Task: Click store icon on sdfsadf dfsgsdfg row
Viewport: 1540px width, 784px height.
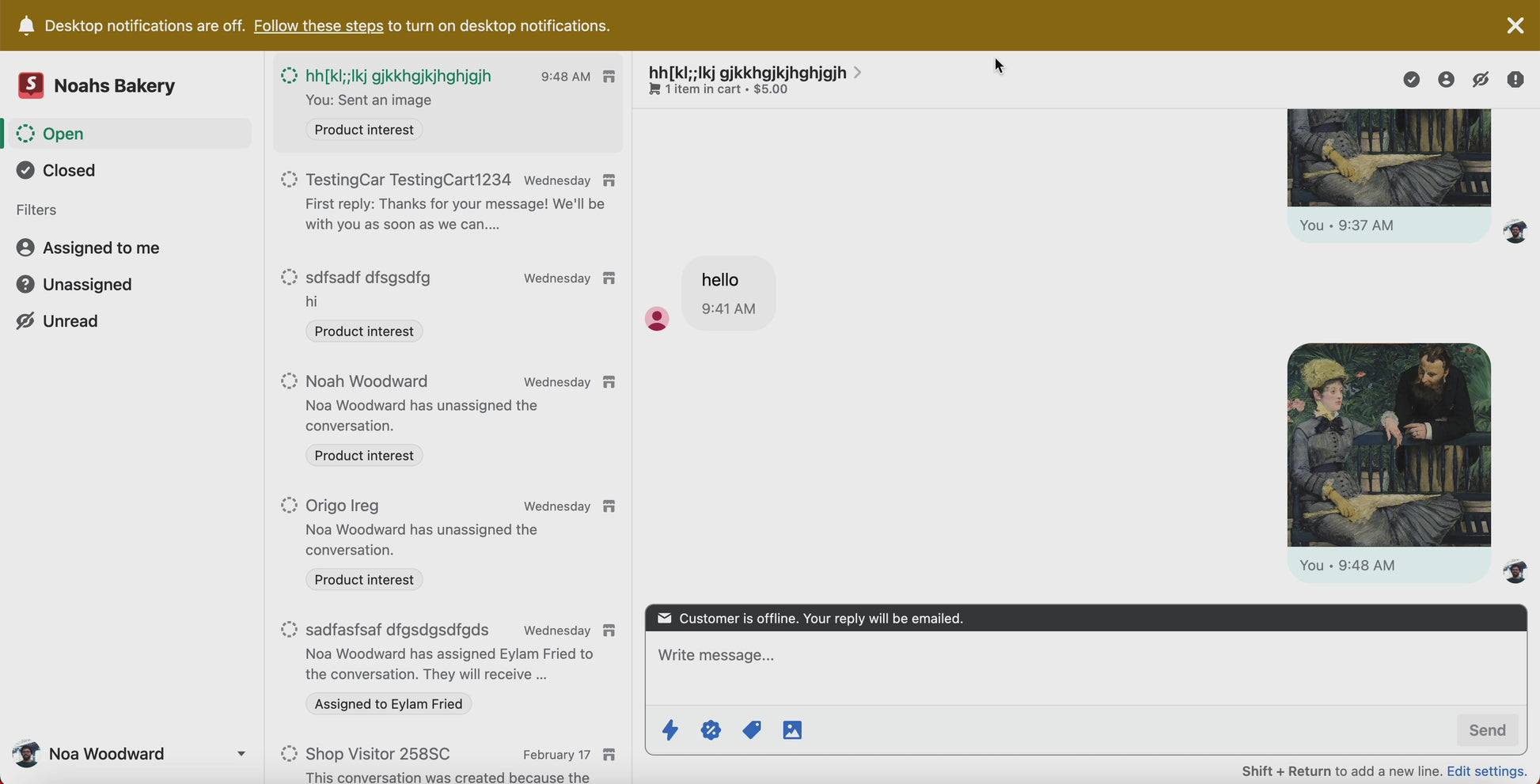Action: coord(609,278)
